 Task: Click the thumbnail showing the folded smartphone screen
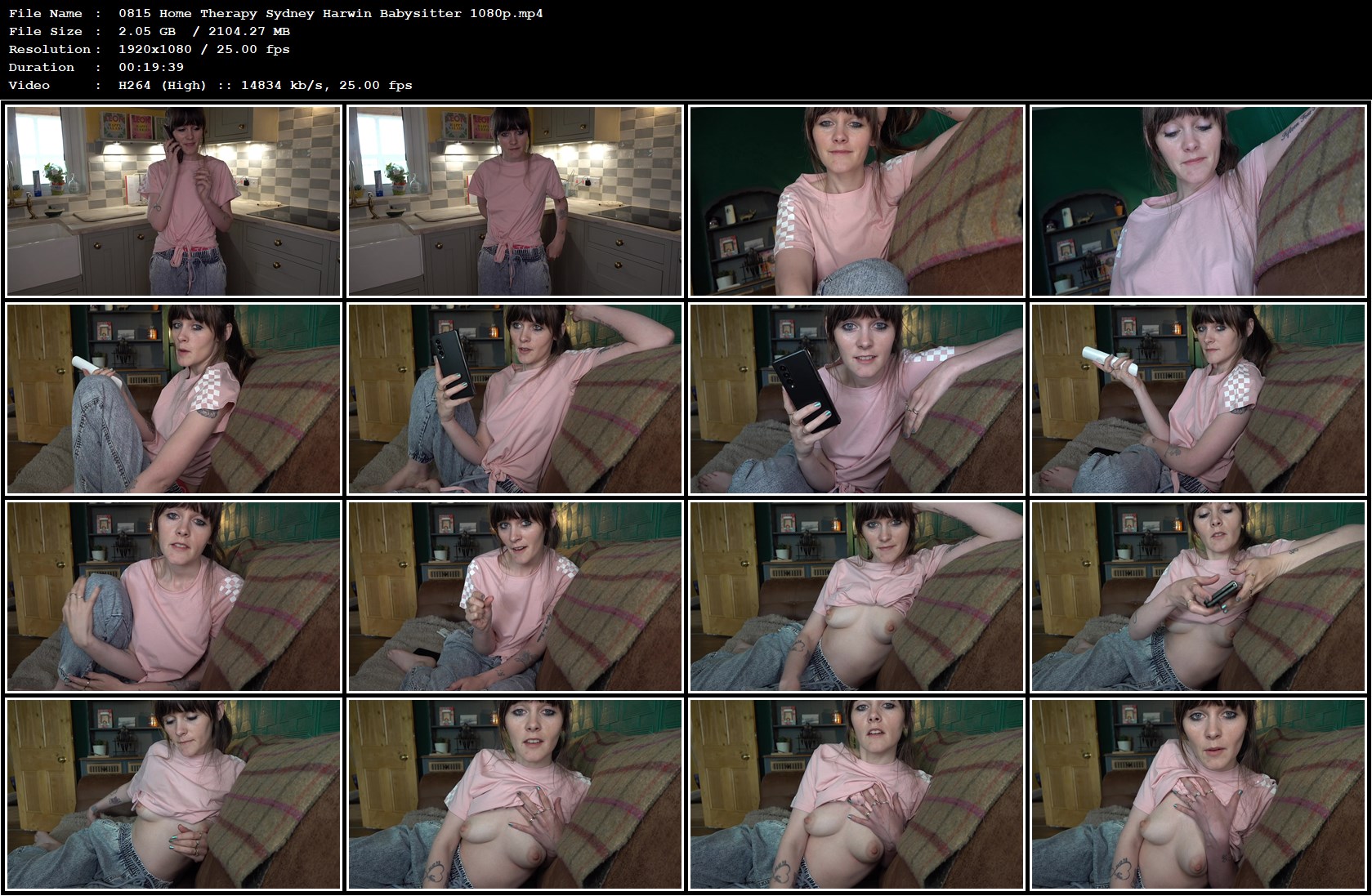pos(515,398)
